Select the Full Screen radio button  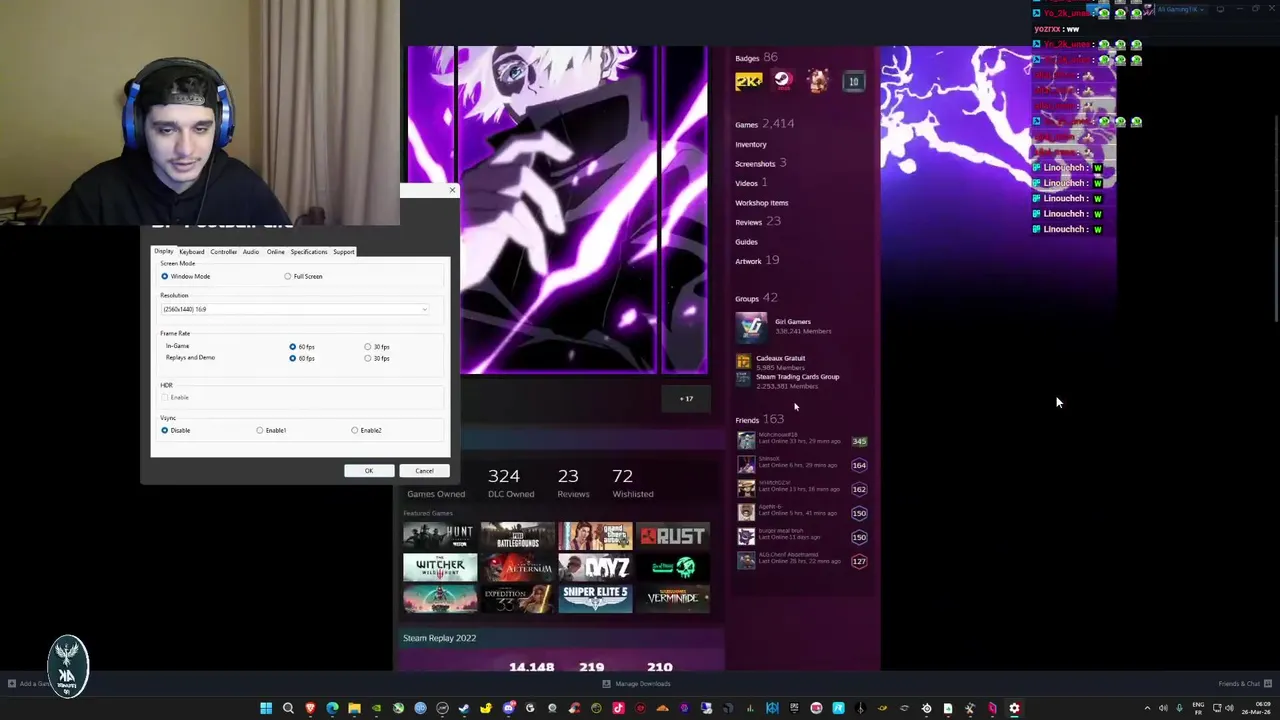(x=288, y=276)
